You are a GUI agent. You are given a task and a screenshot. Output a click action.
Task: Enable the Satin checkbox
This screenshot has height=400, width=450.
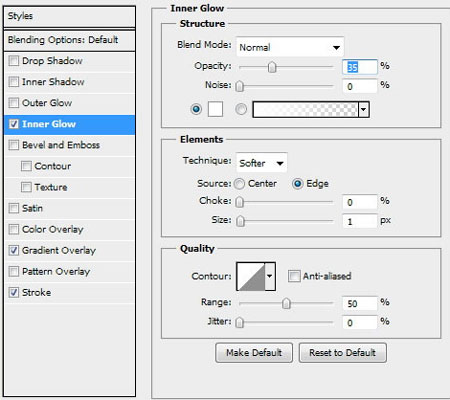point(14,209)
